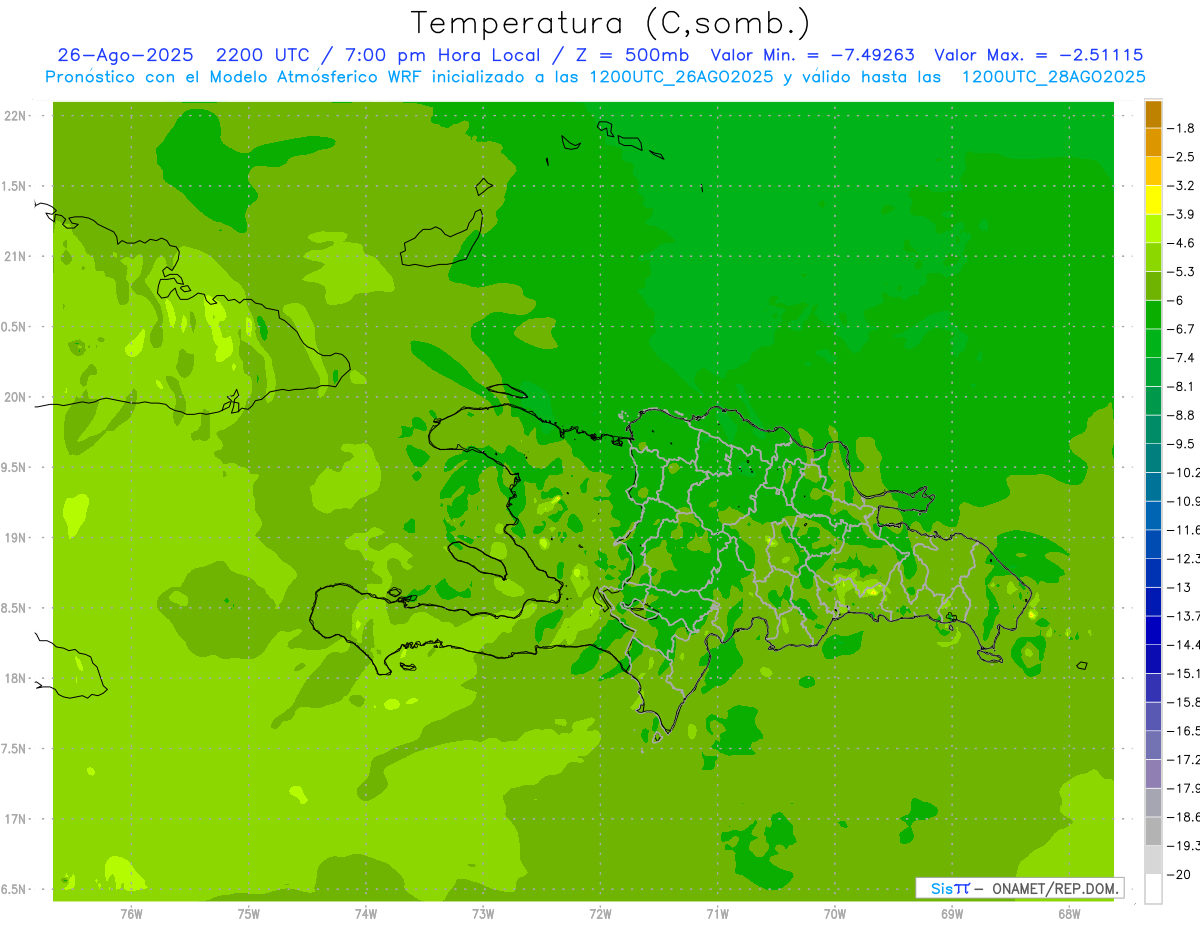Click the '-7.4' colorbar label
The height and width of the screenshot is (927, 1200).
(x=1181, y=358)
